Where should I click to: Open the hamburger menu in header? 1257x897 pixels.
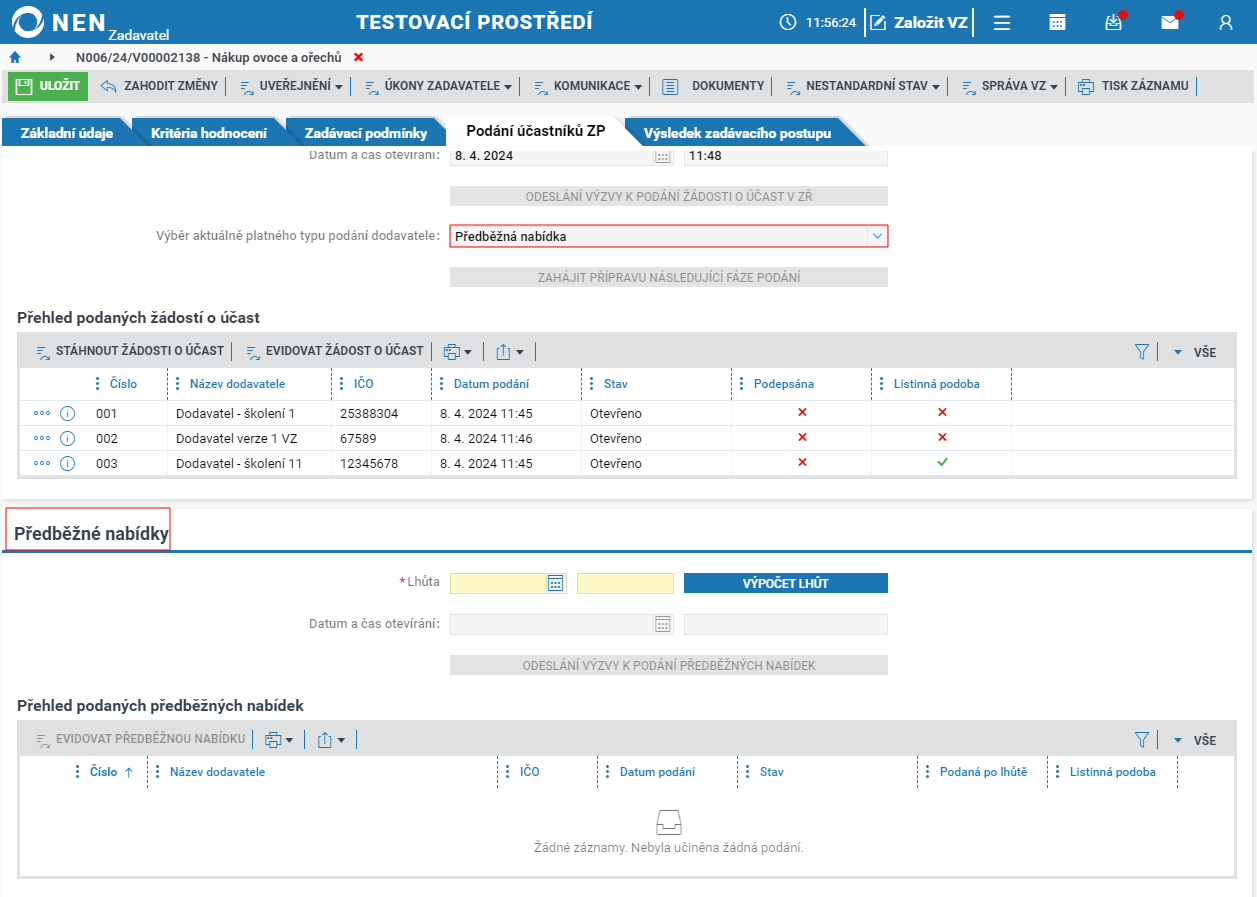coord(1001,22)
